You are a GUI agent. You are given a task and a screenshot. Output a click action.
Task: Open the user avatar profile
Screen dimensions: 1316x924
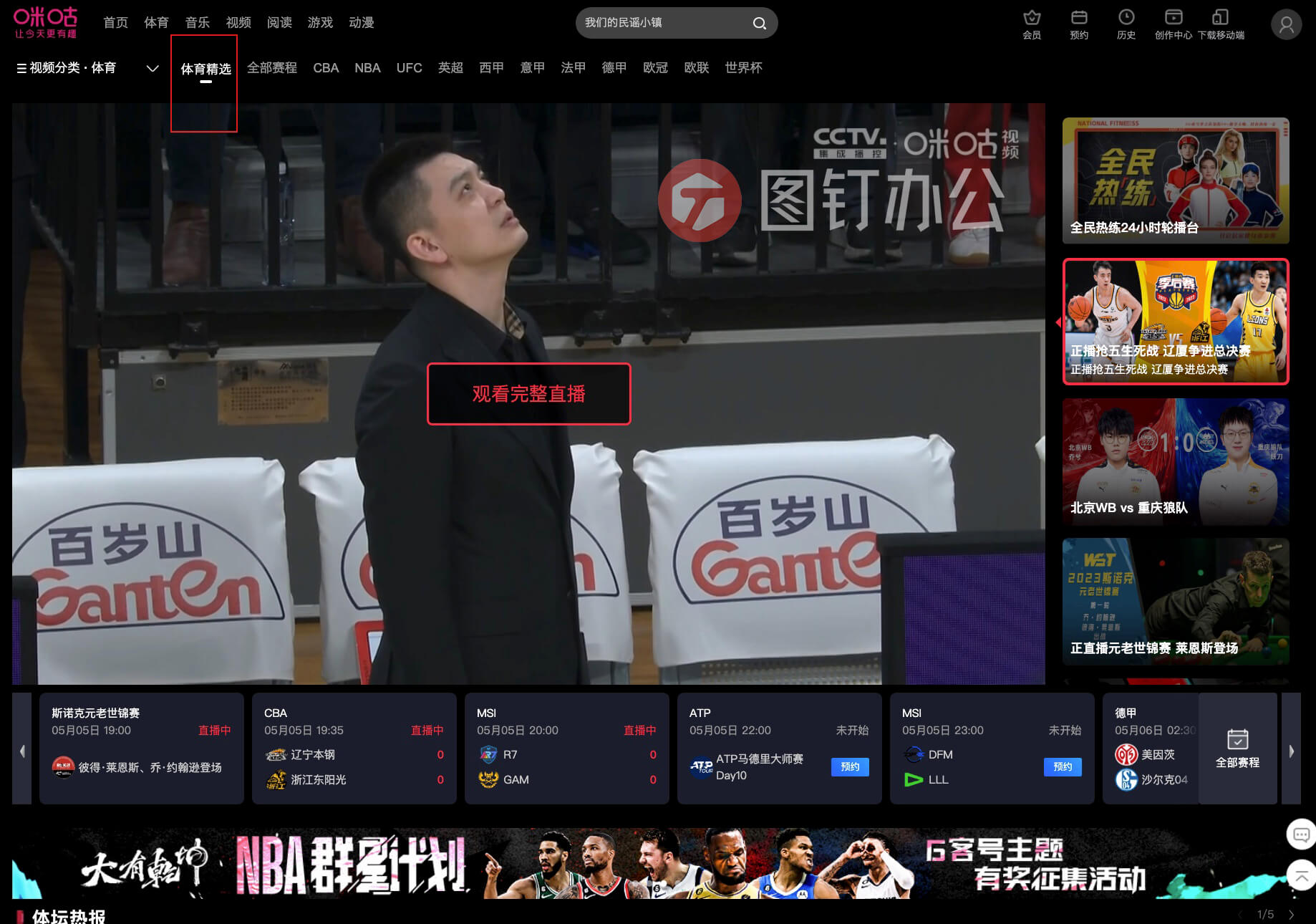tap(1286, 24)
